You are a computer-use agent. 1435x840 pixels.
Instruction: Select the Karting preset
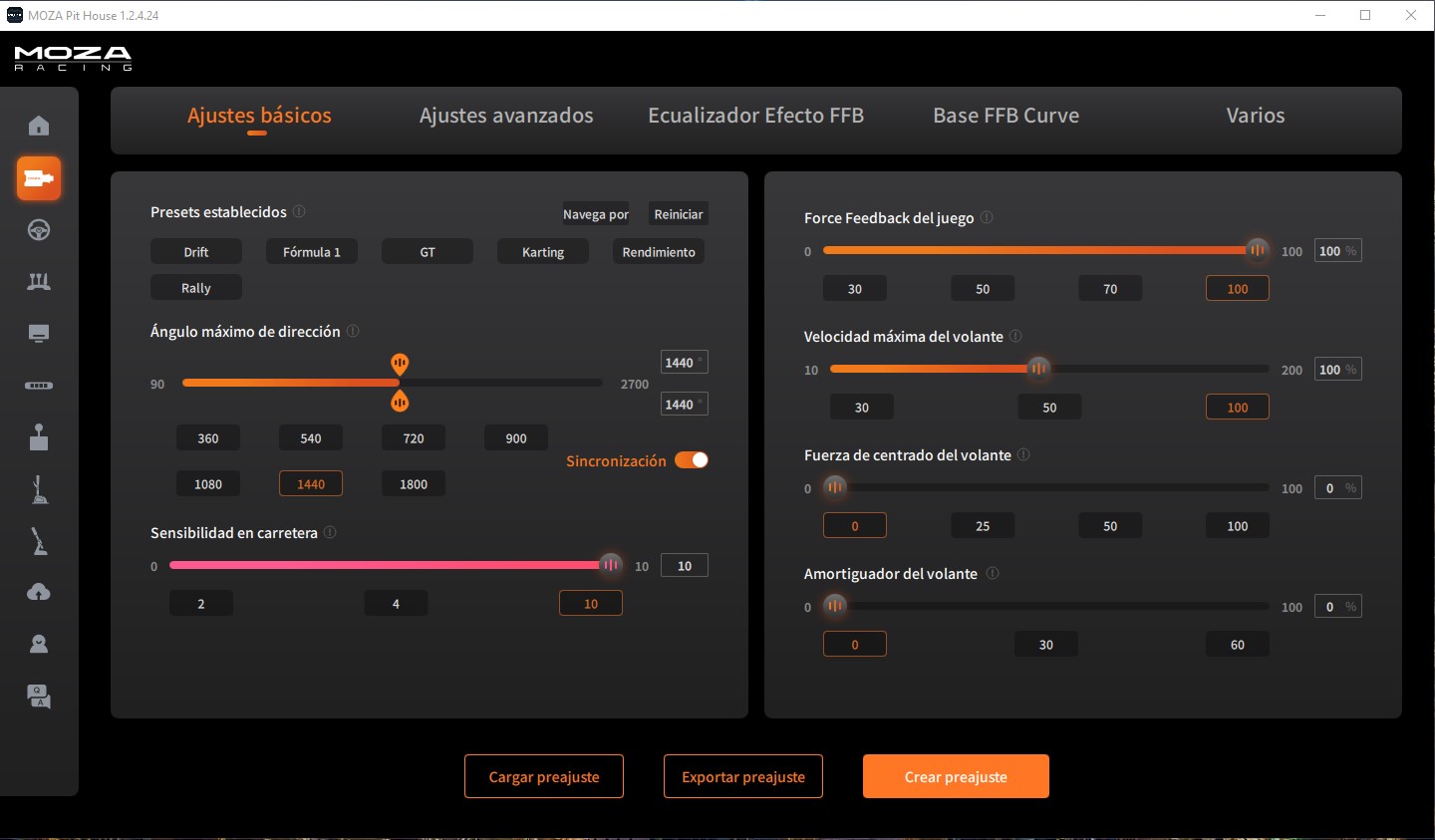pyautogui.click(x=543, y=252)
